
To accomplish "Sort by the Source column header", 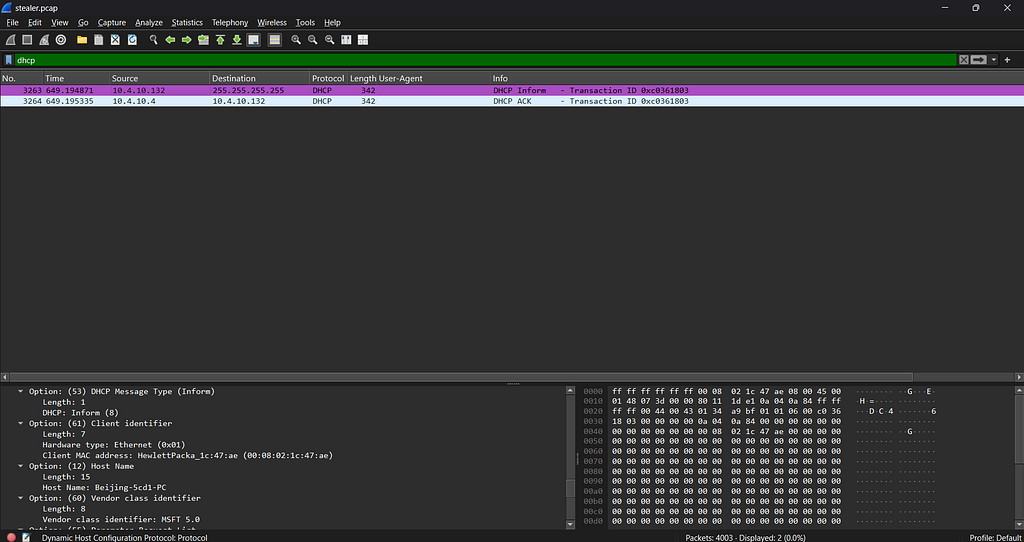I will (159, 78).
